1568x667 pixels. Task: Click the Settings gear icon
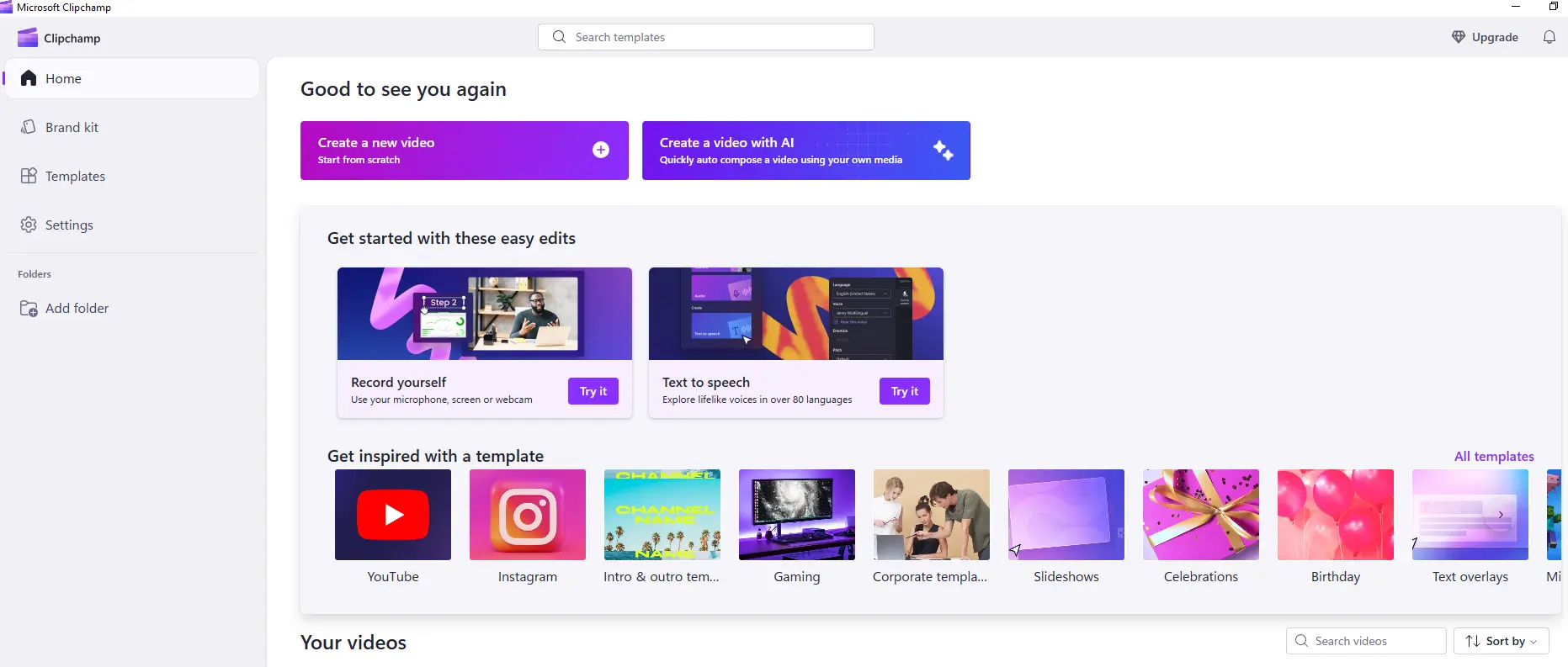29,225
